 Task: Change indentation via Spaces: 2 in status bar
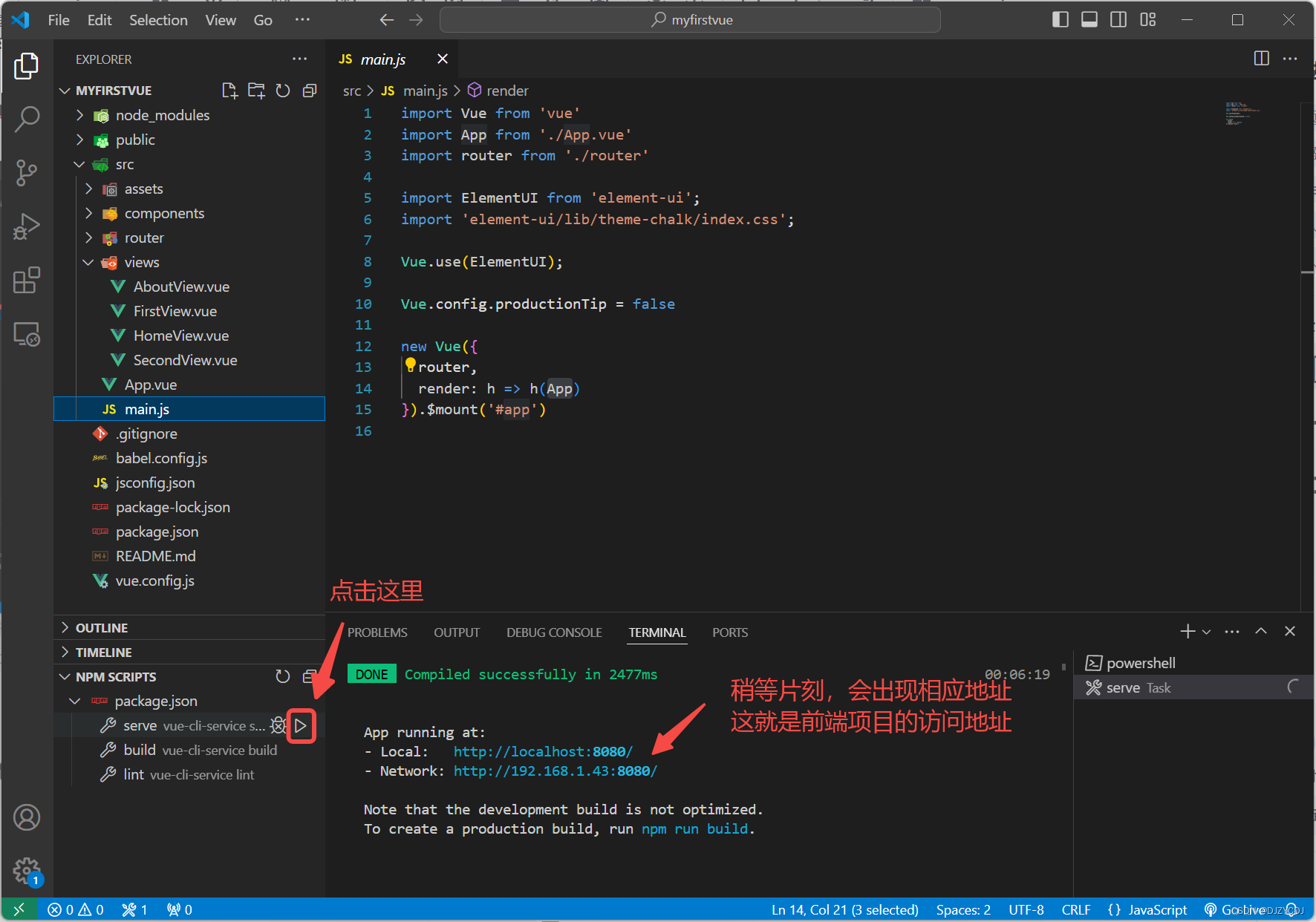(x=963, y=909)
